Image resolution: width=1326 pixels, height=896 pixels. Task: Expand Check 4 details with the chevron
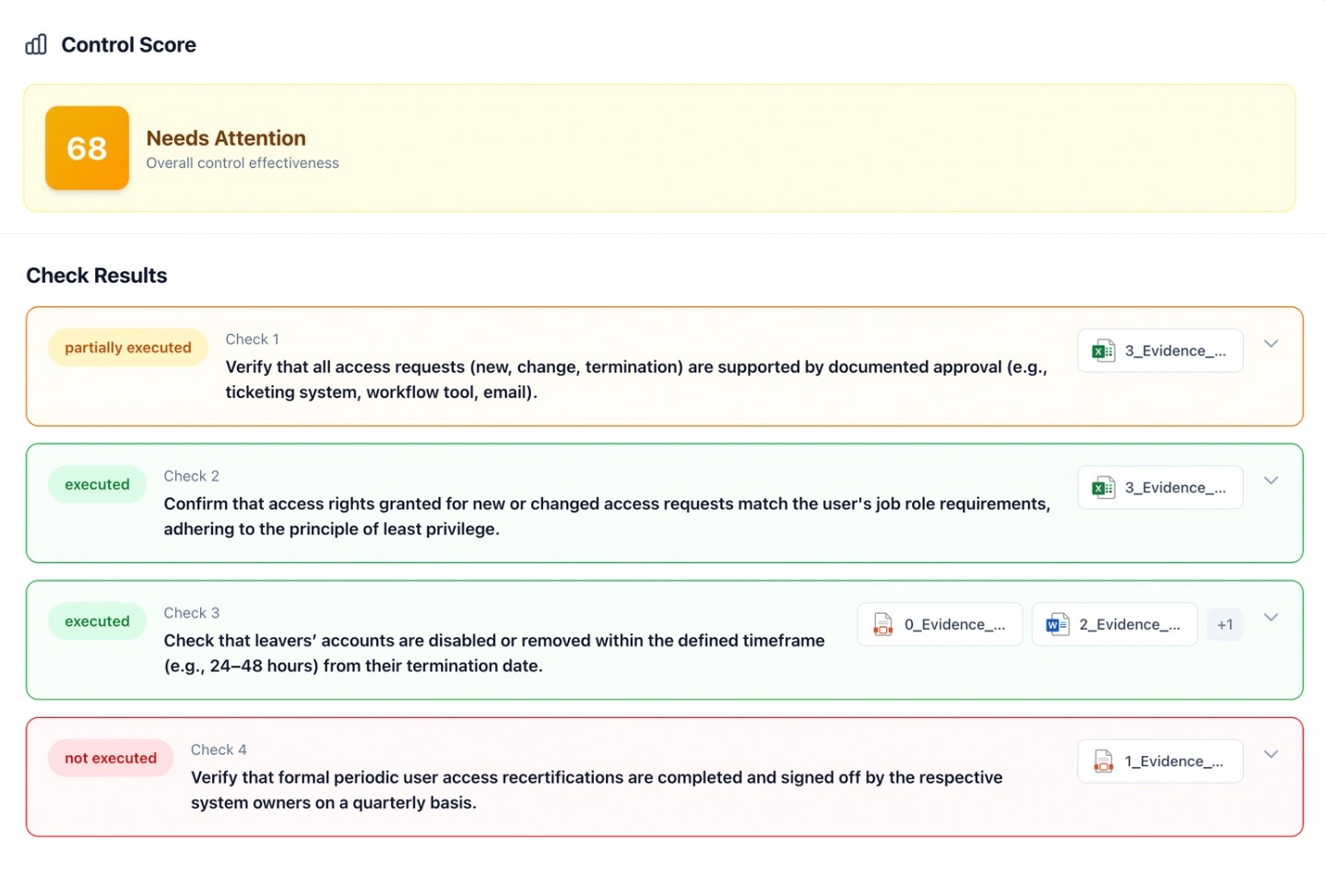(x=1272, y=753)
